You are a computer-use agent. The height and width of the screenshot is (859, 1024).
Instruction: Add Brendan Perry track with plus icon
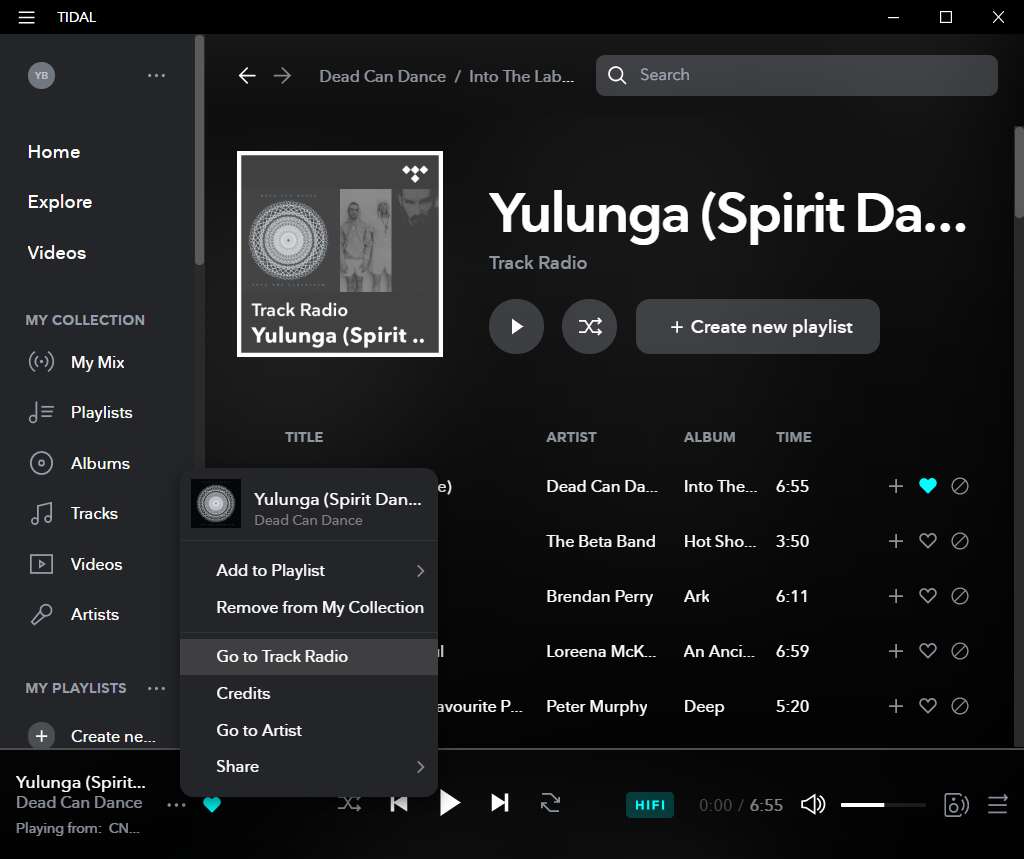point(895,596)
